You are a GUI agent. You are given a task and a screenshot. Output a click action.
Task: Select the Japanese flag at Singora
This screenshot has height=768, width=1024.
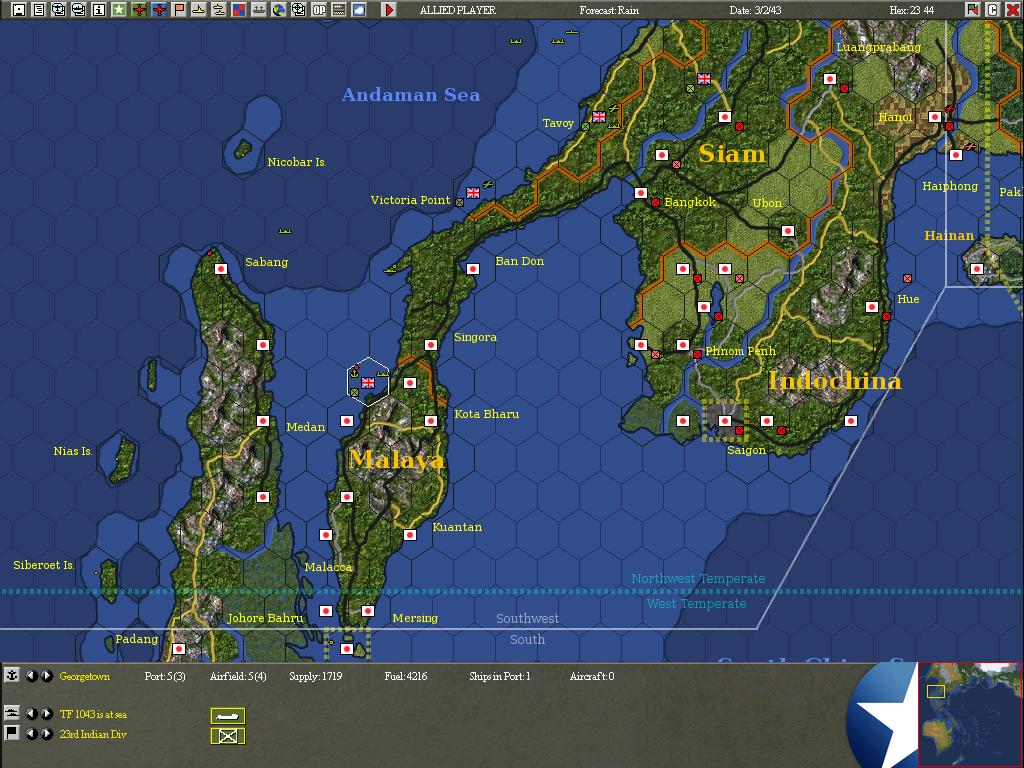pos(431,345)
